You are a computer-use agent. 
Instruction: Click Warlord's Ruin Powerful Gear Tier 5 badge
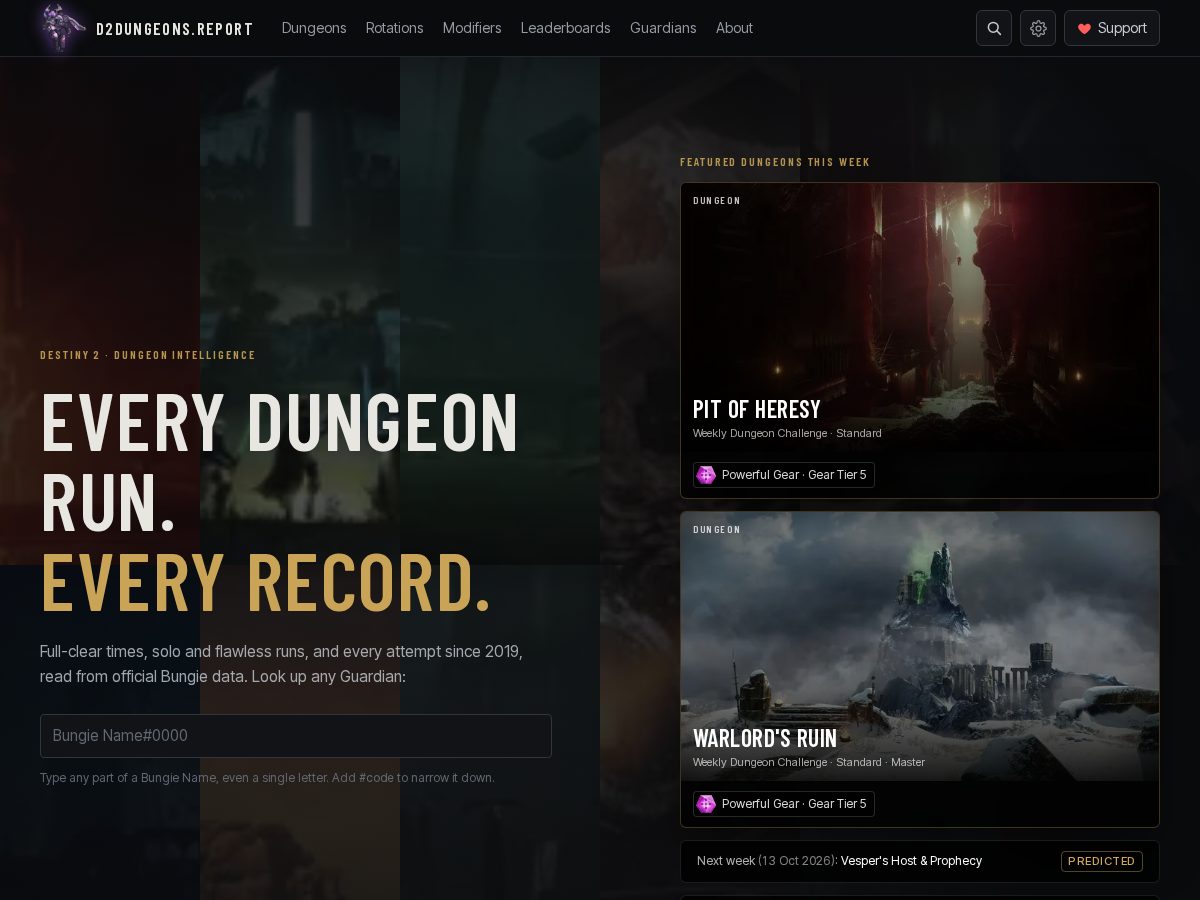click(784, 804)
